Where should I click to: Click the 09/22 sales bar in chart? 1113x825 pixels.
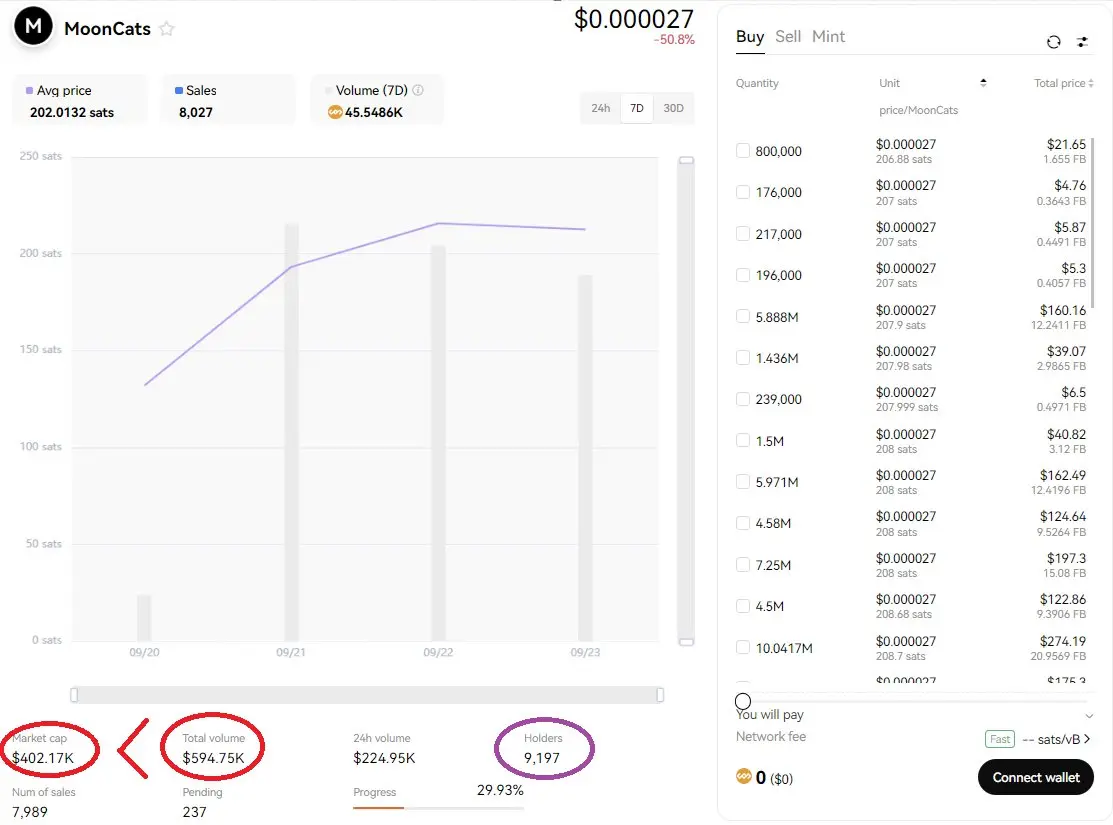438,444
